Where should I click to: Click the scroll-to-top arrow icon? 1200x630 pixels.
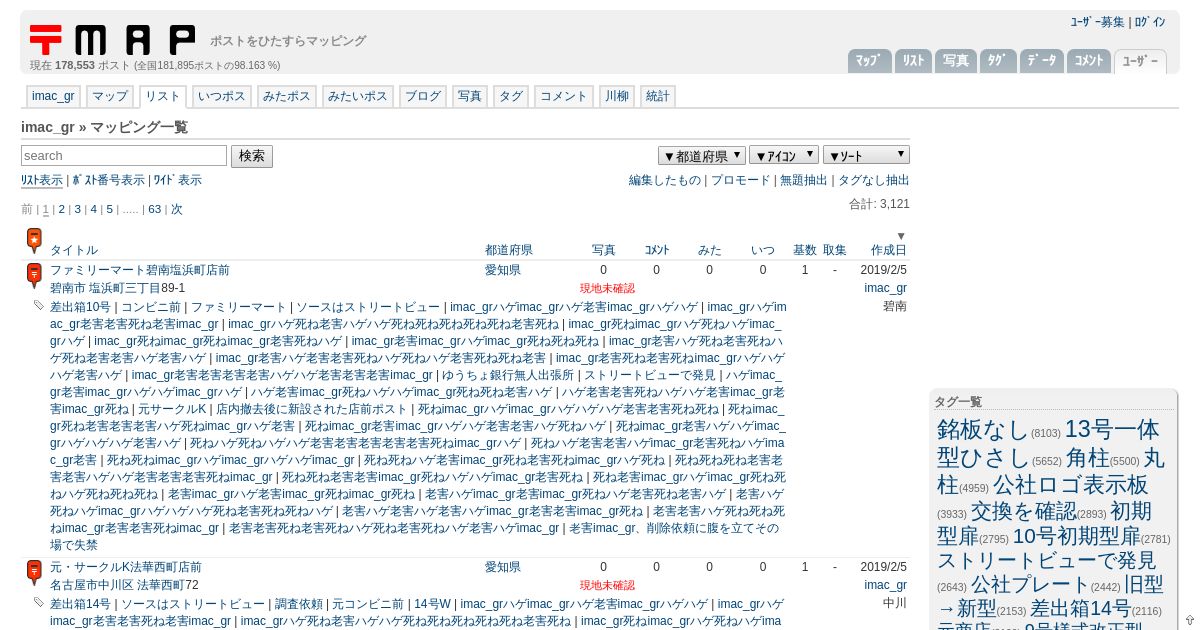pos(1189,620)
